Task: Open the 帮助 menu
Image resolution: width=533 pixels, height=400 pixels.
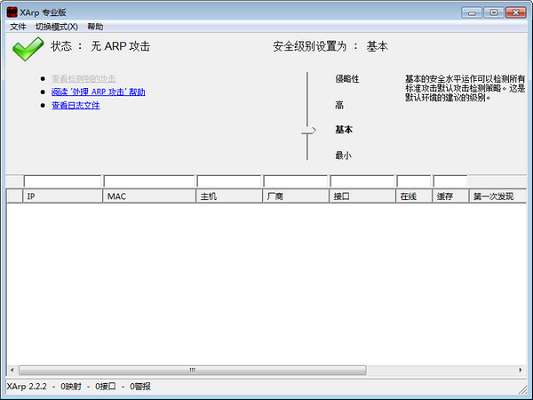Action: tap(95, 27)
